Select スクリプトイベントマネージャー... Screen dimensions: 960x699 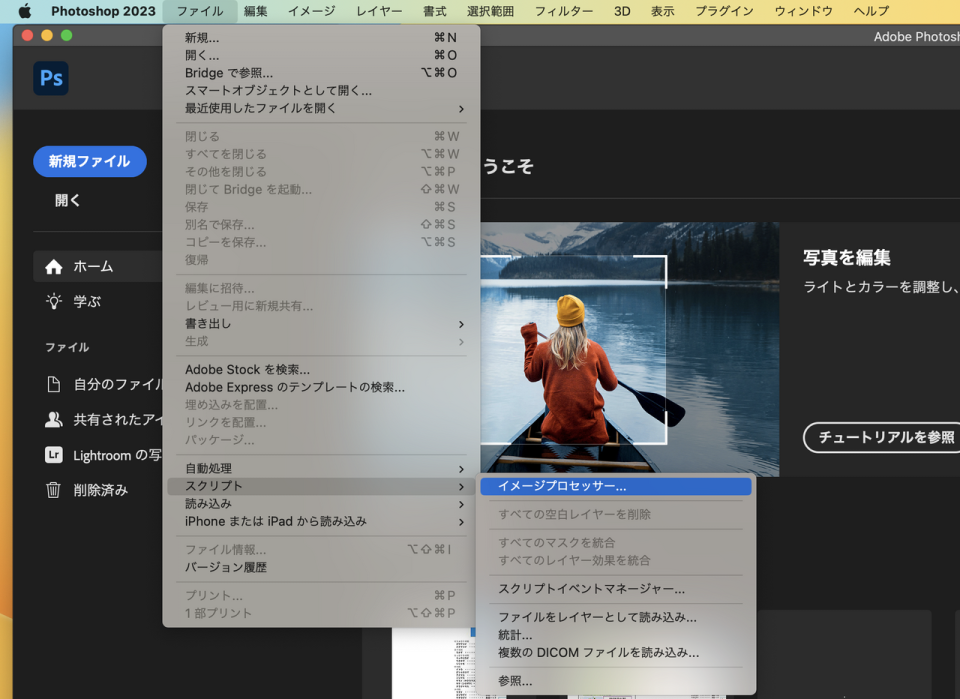click(616, 589)
